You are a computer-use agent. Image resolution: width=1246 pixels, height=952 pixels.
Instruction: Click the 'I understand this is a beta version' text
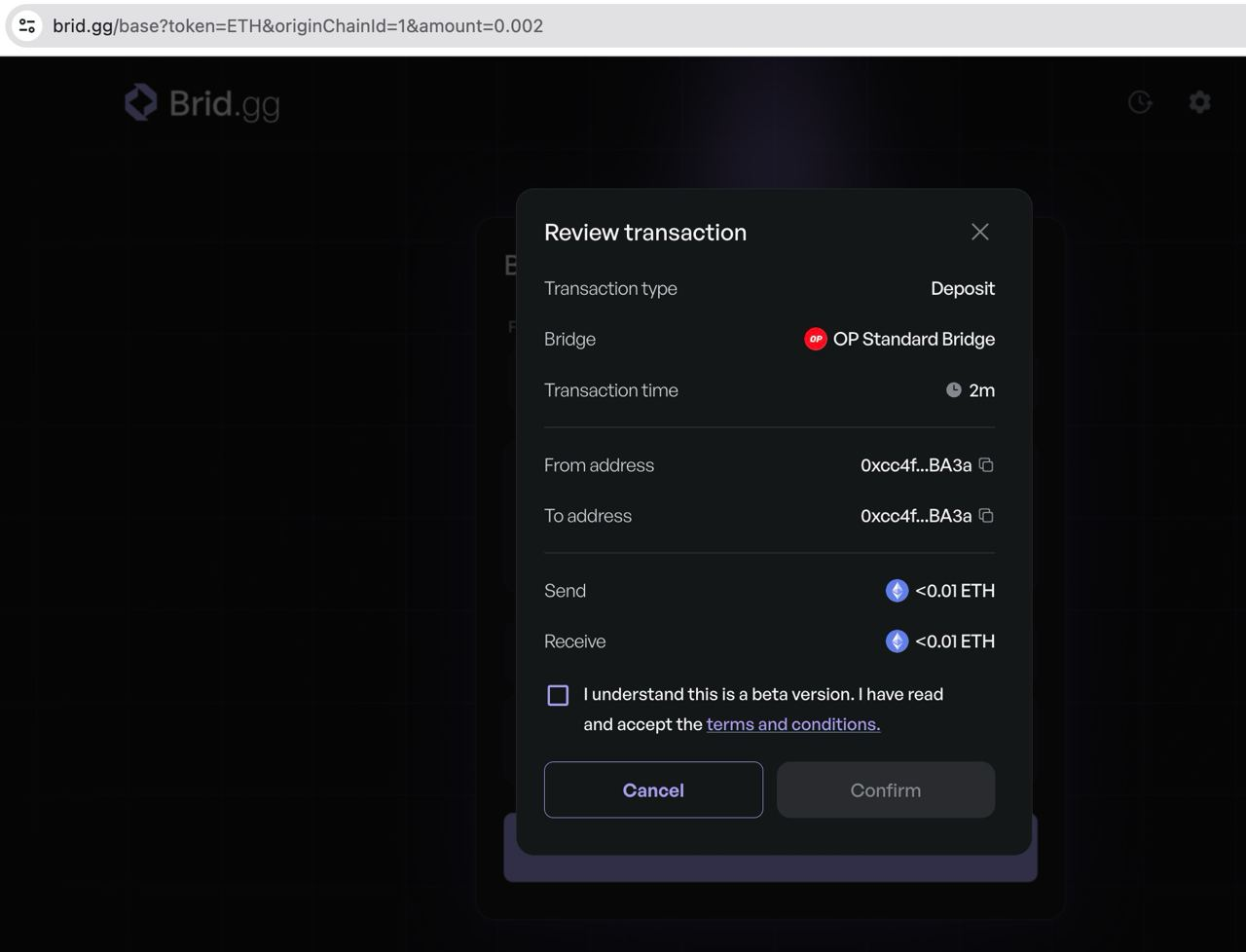[x=718, y=694]
